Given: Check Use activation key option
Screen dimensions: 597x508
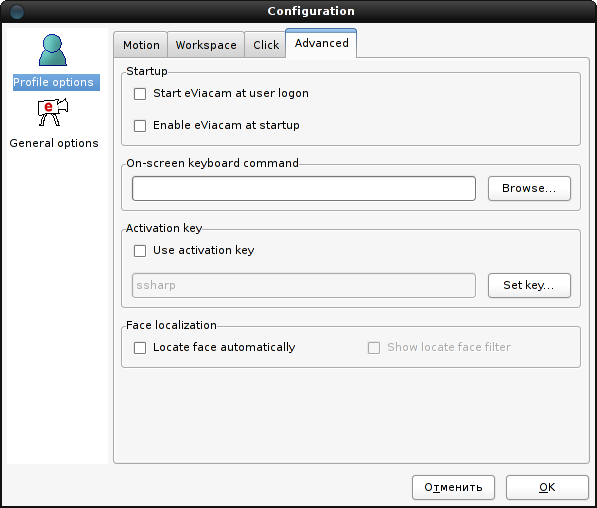Looking at the screenshot, I should 140,251.
